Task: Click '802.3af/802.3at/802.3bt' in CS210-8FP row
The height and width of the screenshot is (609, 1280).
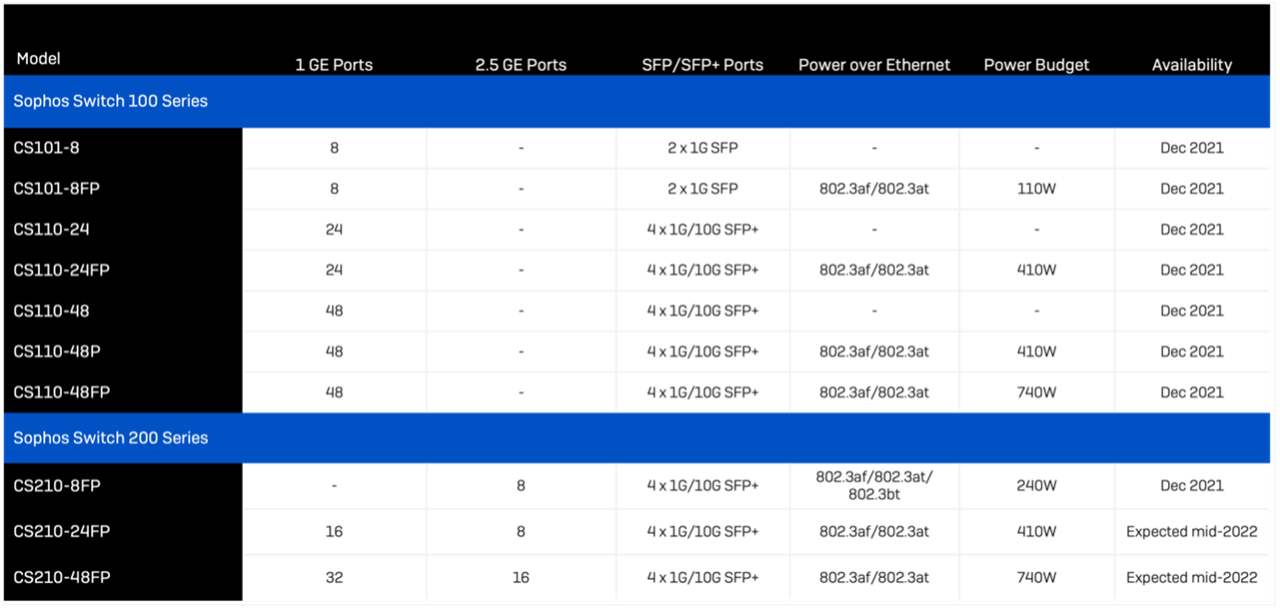Action: [x=874, y=485]
